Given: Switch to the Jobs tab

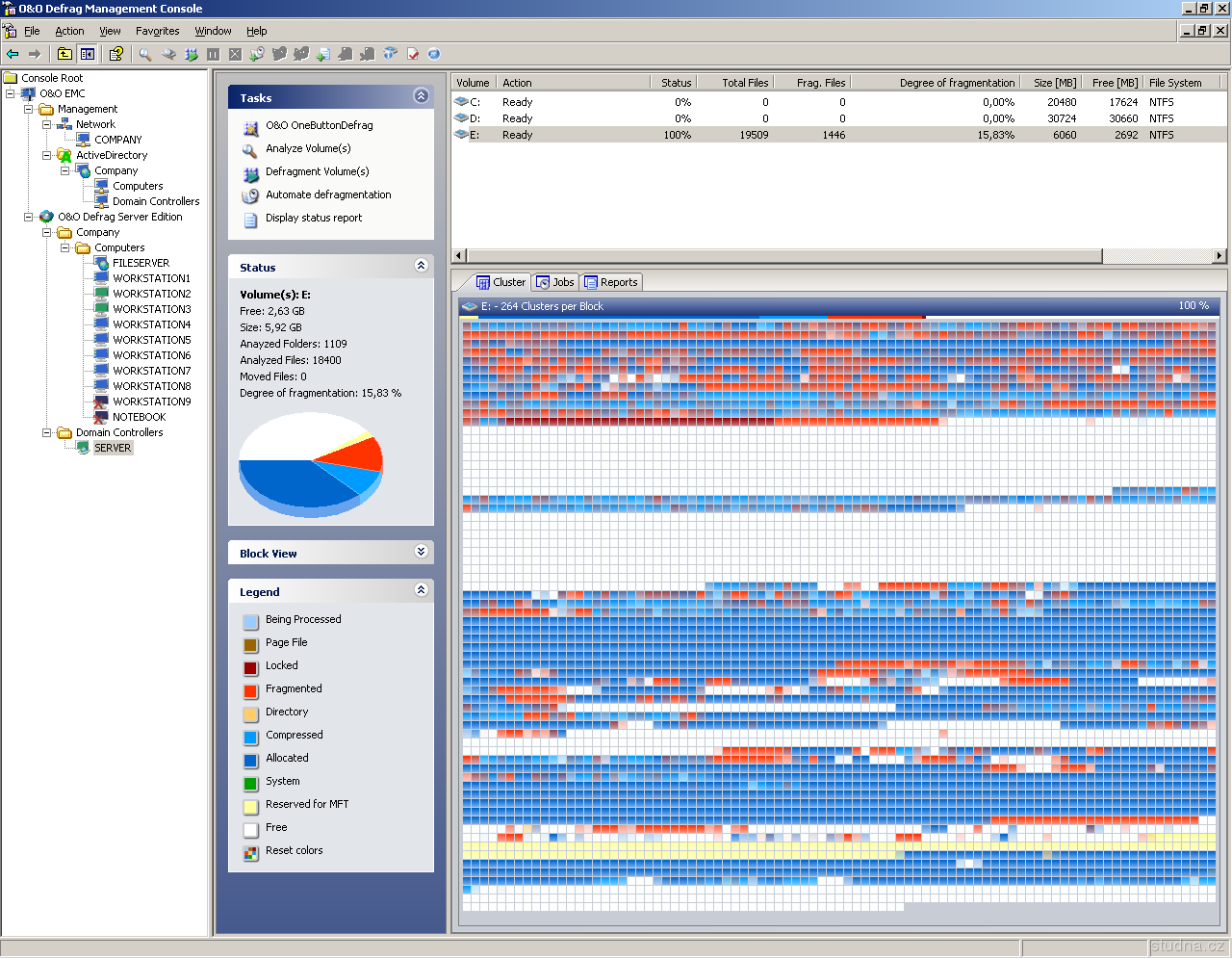Looking at the screenshot, I should (x=555, y=282).
